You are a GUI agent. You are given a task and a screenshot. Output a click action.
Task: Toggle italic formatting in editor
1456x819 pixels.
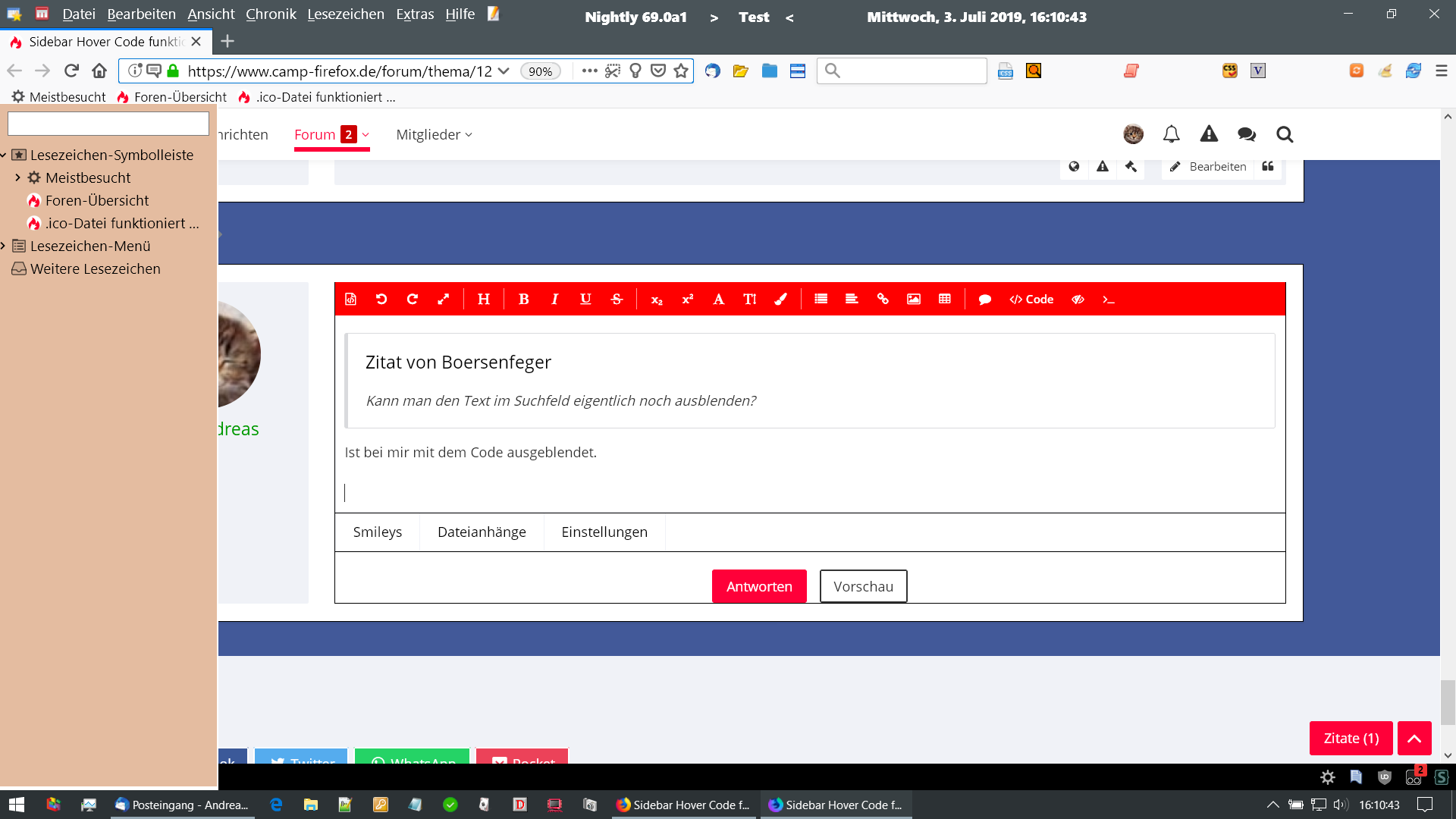(x=554, y=299)
